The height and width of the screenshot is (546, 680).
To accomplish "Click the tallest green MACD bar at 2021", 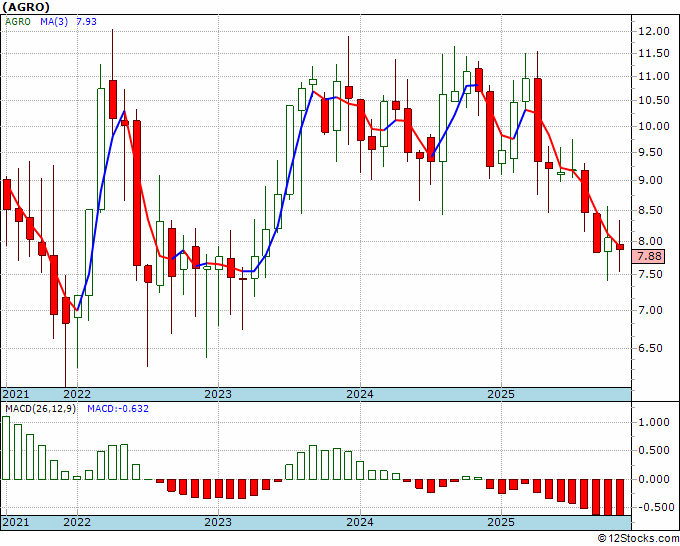I will 6,448.
